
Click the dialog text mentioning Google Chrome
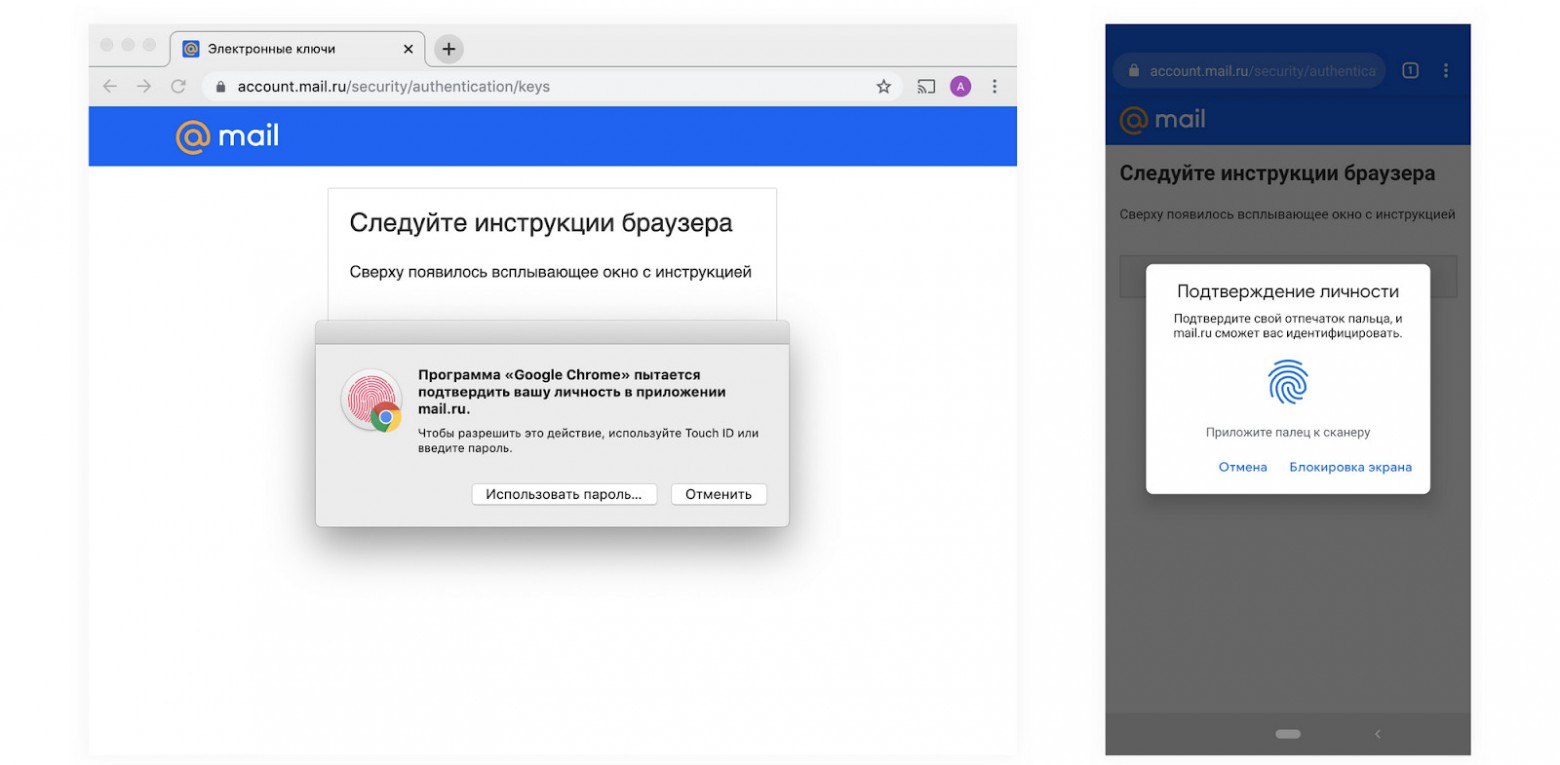click(x=571, y=391)
